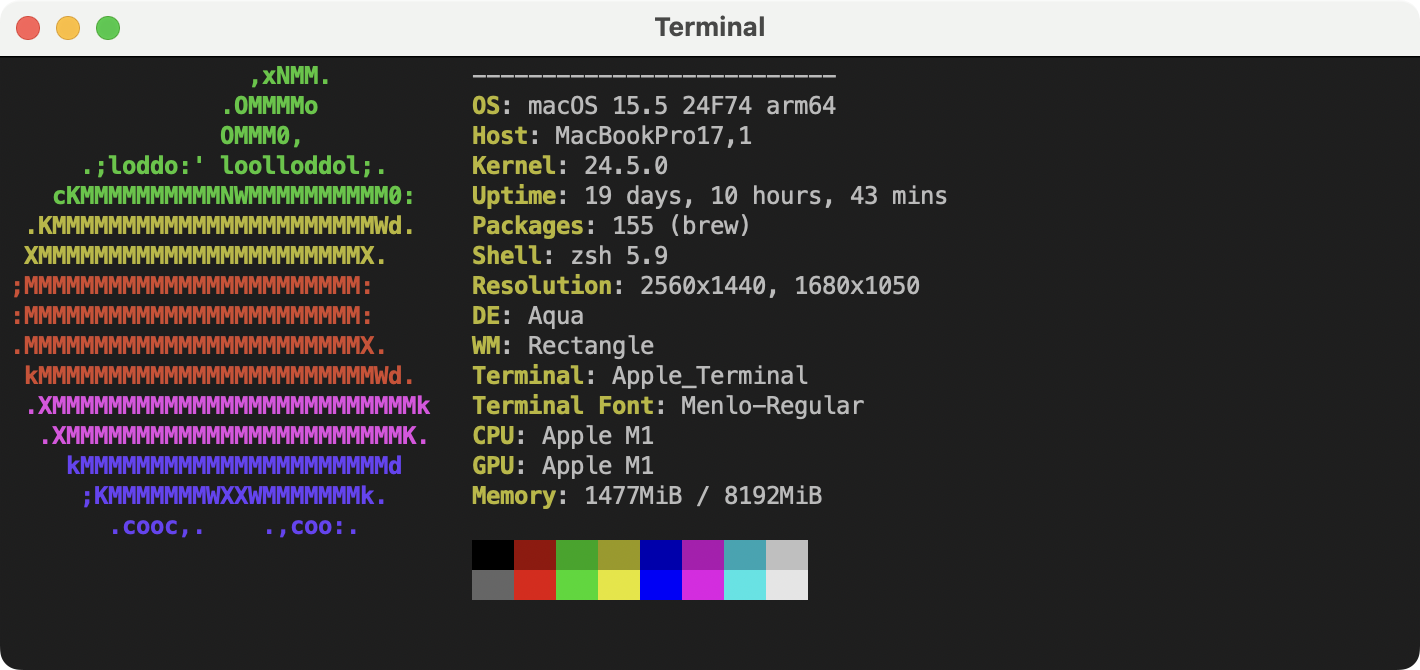Click the "2560x1440" resolution value
Screen dimensions: 1420x670
[703, 286]
